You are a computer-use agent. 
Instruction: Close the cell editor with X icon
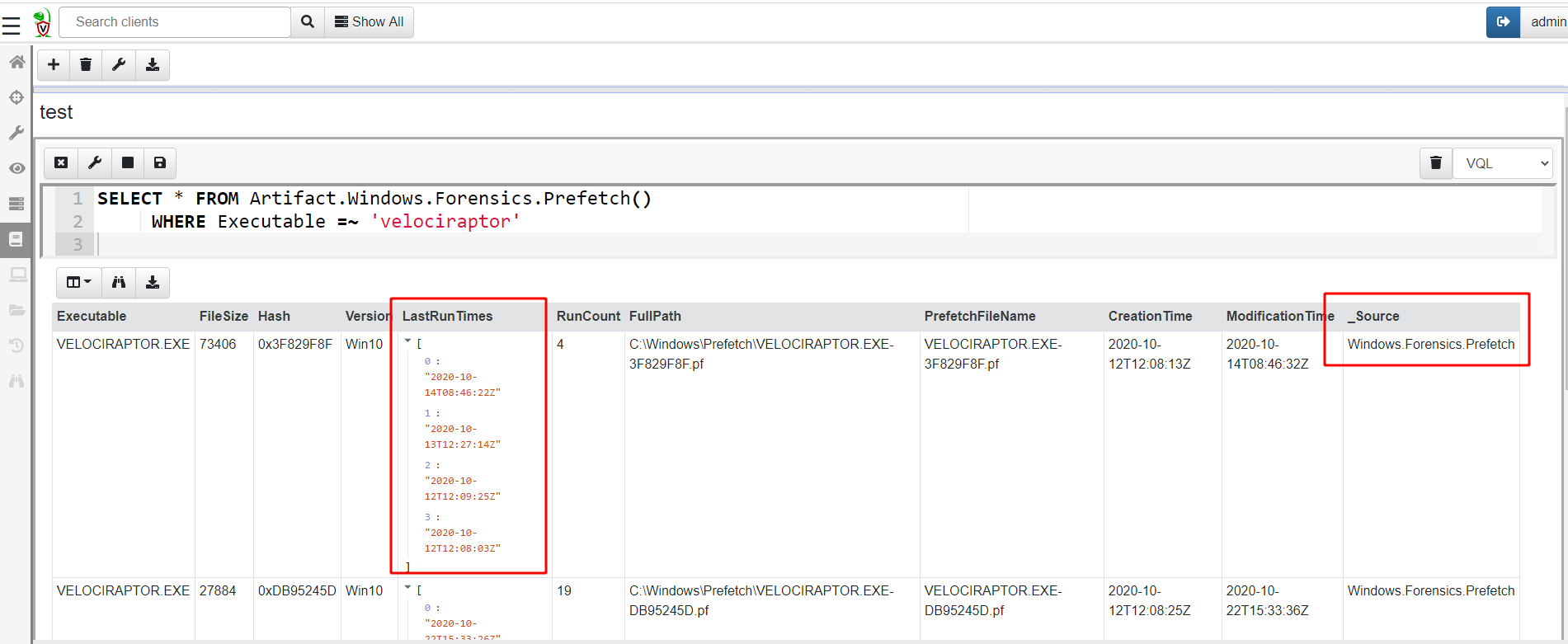pyautogui.click(x=61, y=163)
